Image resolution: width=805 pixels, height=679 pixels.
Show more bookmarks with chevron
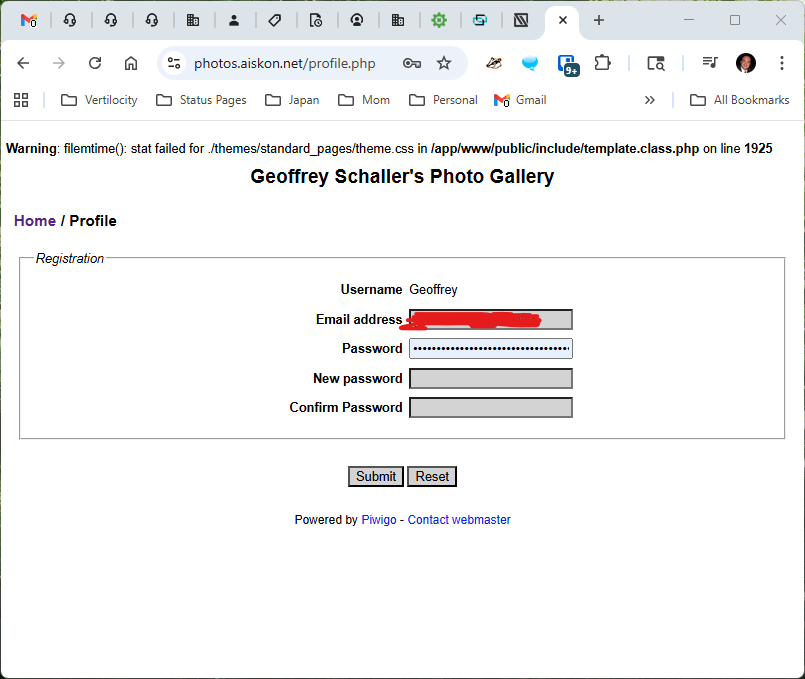pos(650,100)
